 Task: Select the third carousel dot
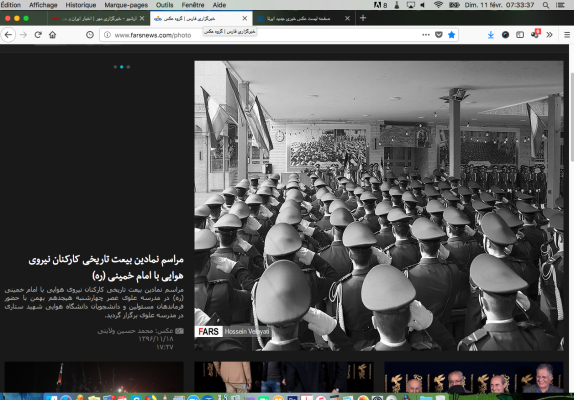[x=128, y=67]
